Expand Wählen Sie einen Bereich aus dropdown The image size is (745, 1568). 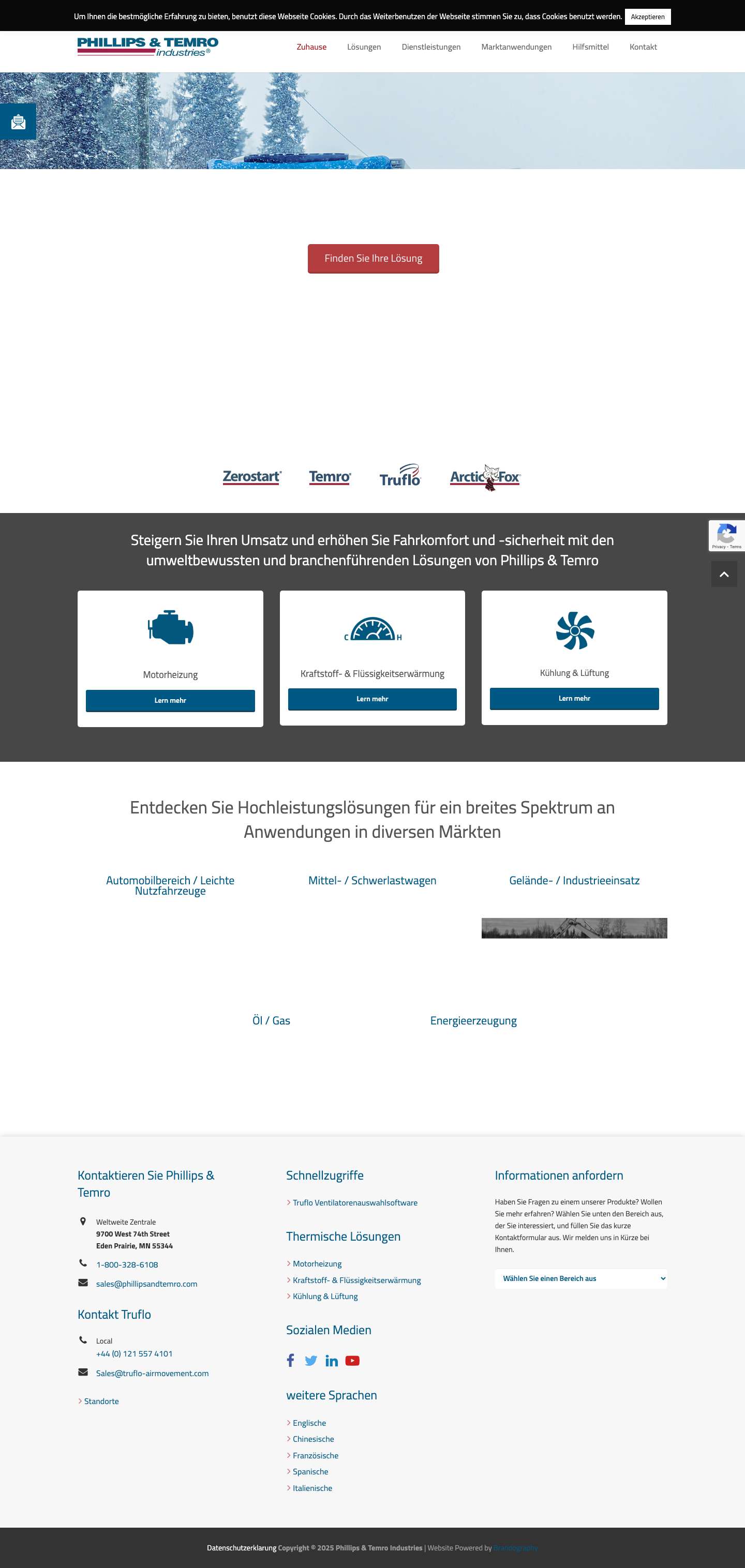[580, 1278]
